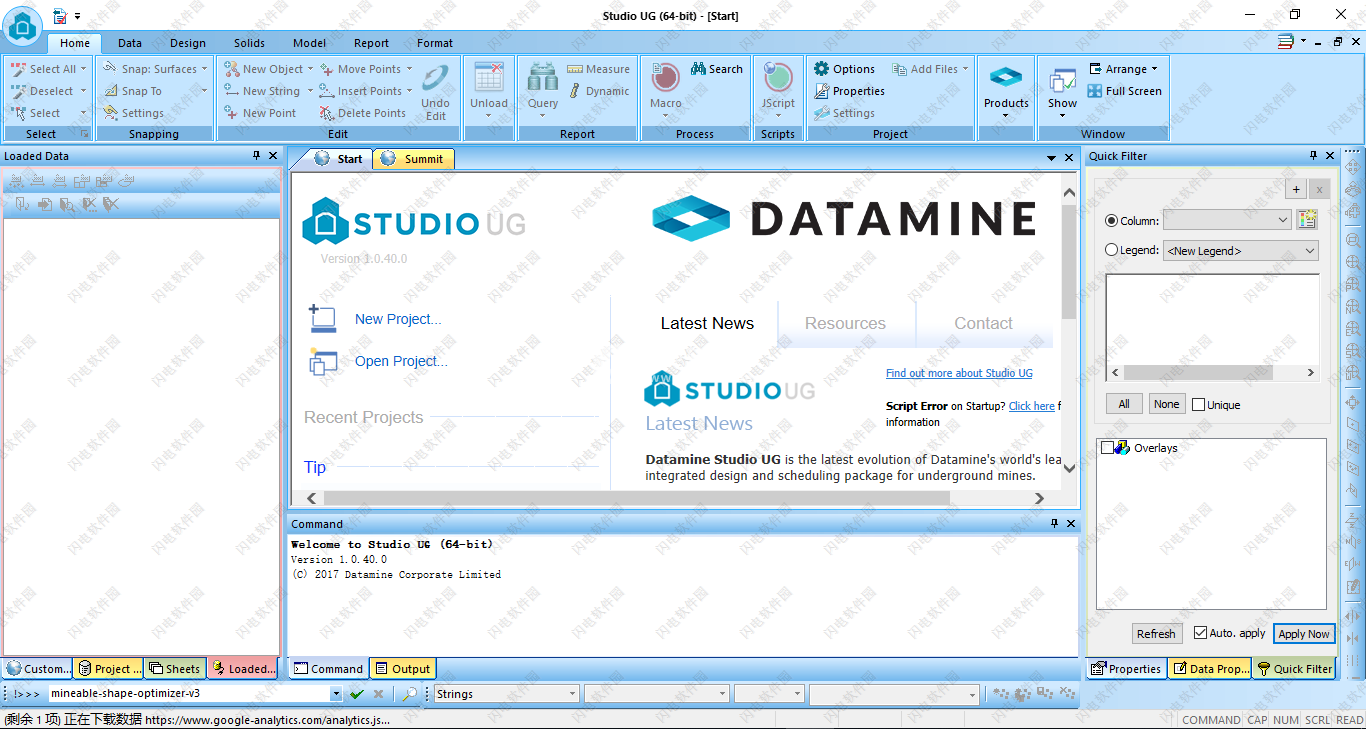
Task: Click the column picker icon in Quick Filter
Action: click(x=1307, y=220)
